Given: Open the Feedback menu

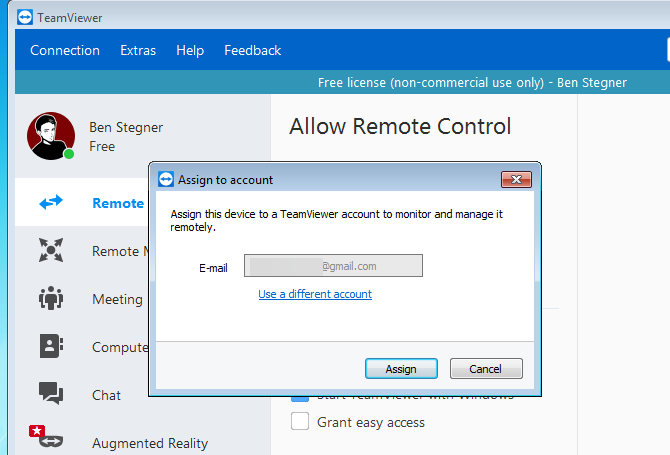Looking at the screenshot, I should (x=252, y=50).
